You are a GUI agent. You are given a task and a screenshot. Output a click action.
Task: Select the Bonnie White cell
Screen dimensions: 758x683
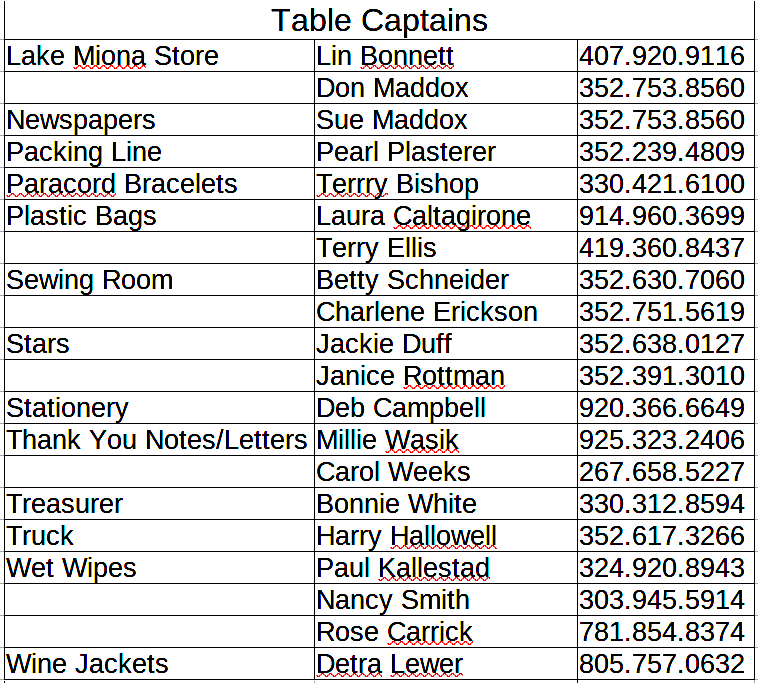tap(396, 504)
